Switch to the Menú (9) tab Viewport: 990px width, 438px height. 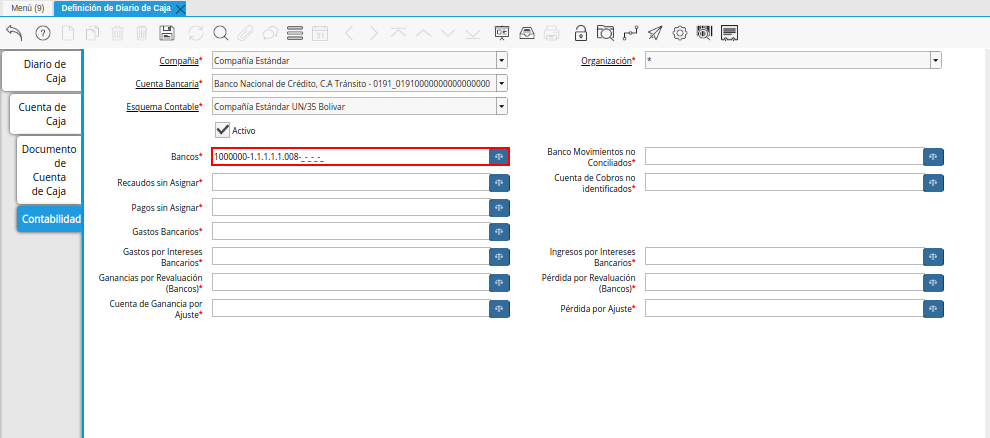tap(27, 8)
